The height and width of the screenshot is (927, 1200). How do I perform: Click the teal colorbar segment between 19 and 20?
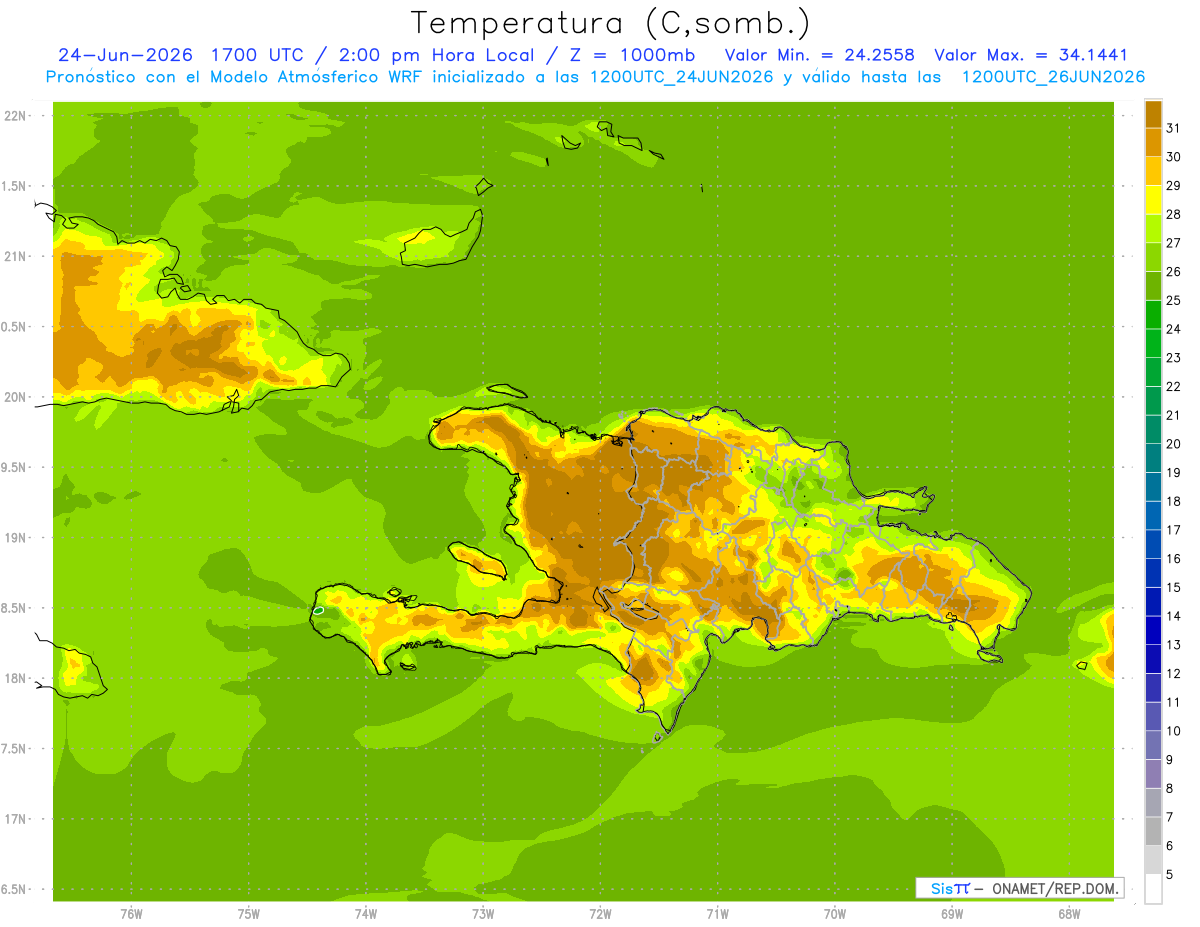click(1153, 458)
